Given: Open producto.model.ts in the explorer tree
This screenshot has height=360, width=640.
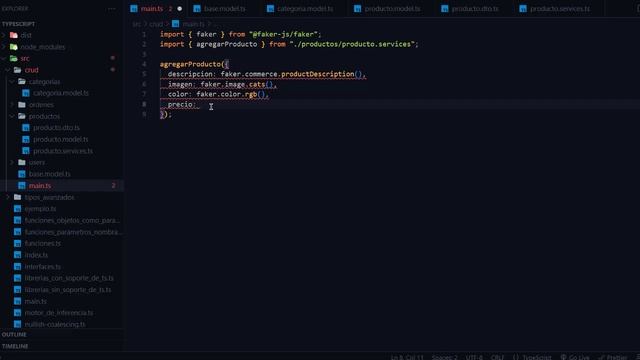Looking at the screenshot, I should (60, 139).
